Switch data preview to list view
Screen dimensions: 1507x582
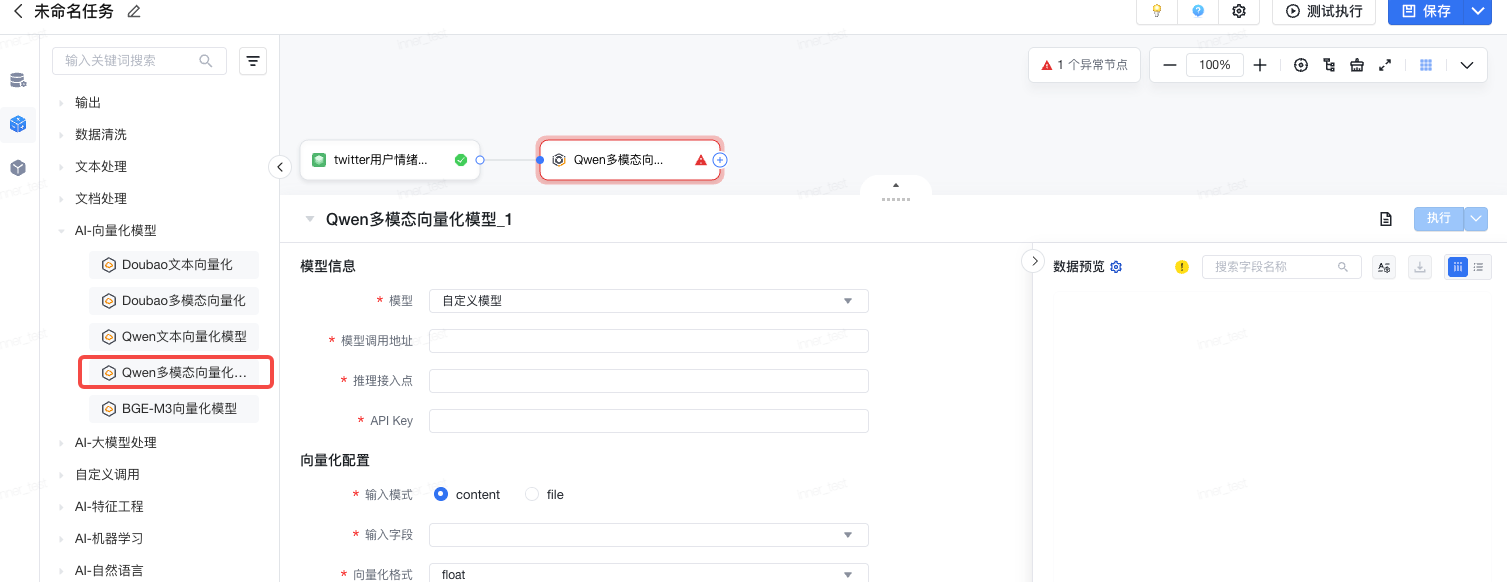(x=1479, y=267)
